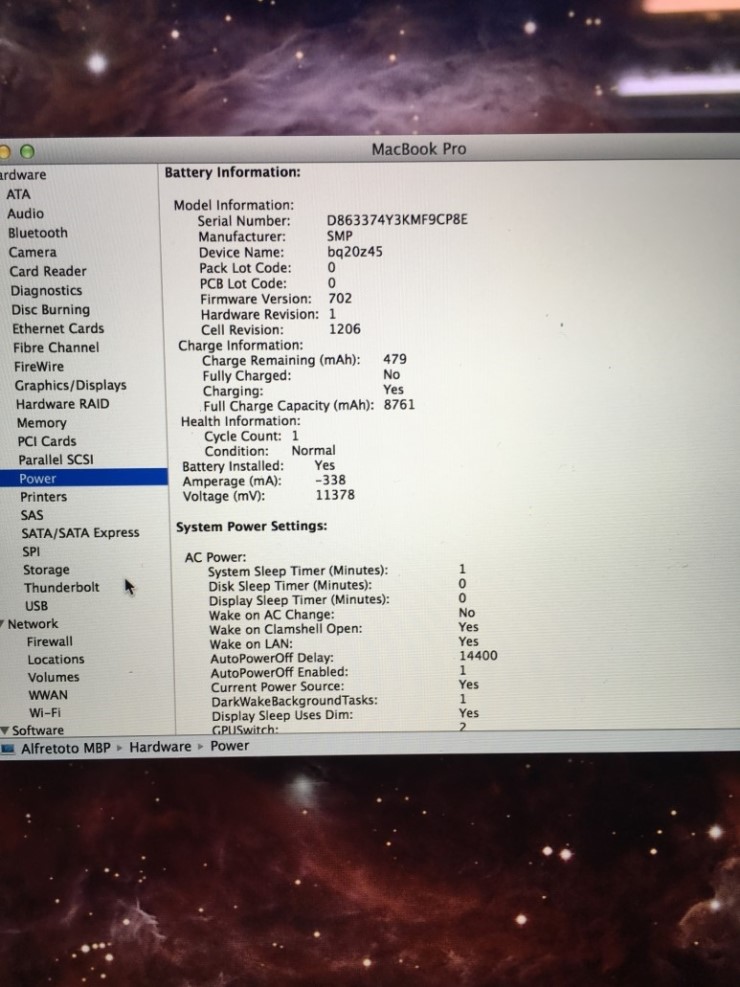Select the highlighted Power entry
The image size is (740, 987).
coord(84,478)
